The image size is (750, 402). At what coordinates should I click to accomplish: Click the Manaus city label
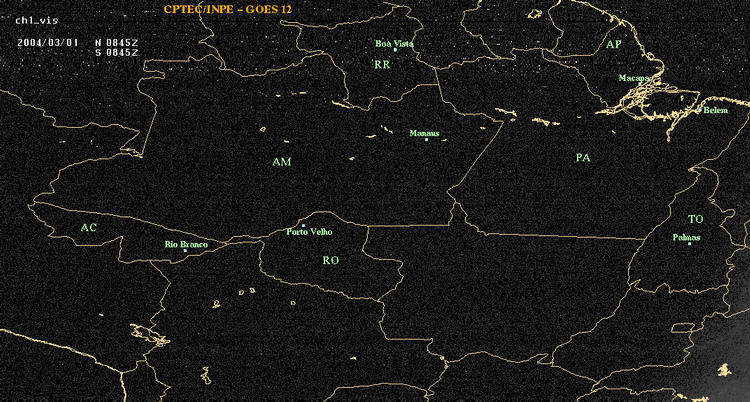[x=424, y=134]
